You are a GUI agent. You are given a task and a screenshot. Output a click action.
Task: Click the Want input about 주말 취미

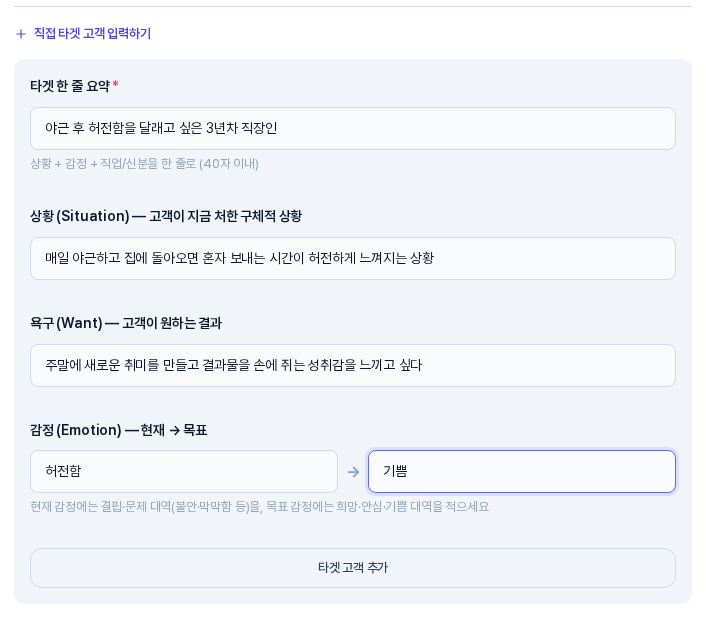click(x=353, y=365)
